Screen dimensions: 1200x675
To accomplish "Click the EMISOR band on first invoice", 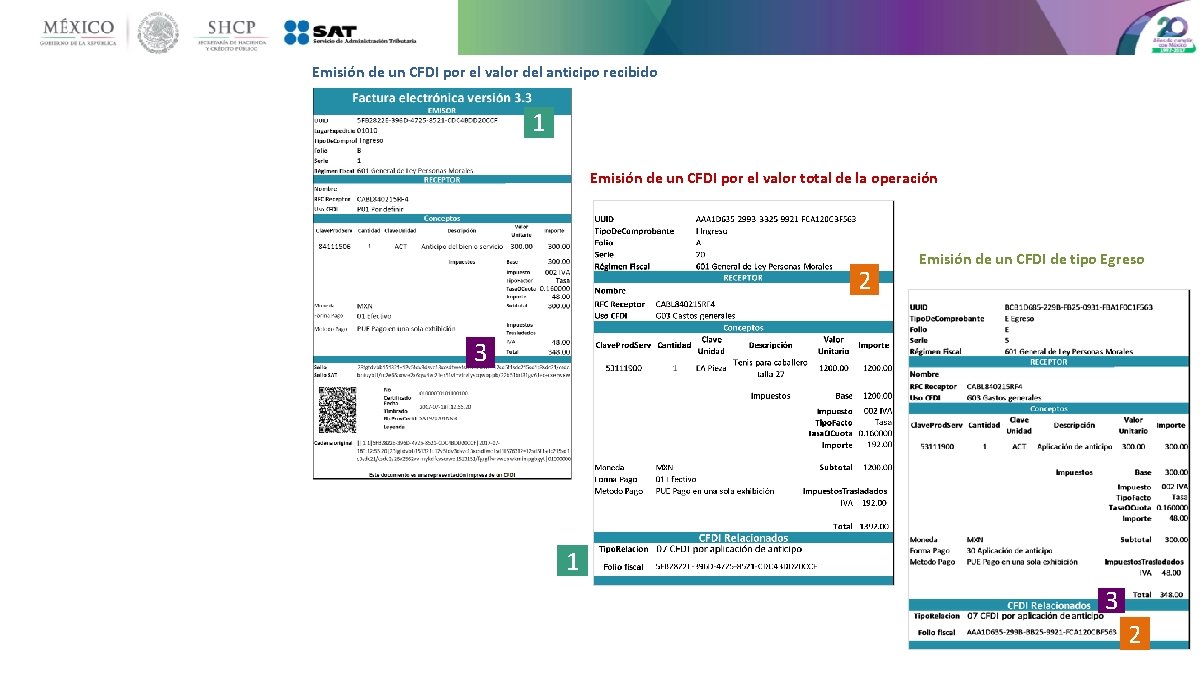I will (442, 109).
